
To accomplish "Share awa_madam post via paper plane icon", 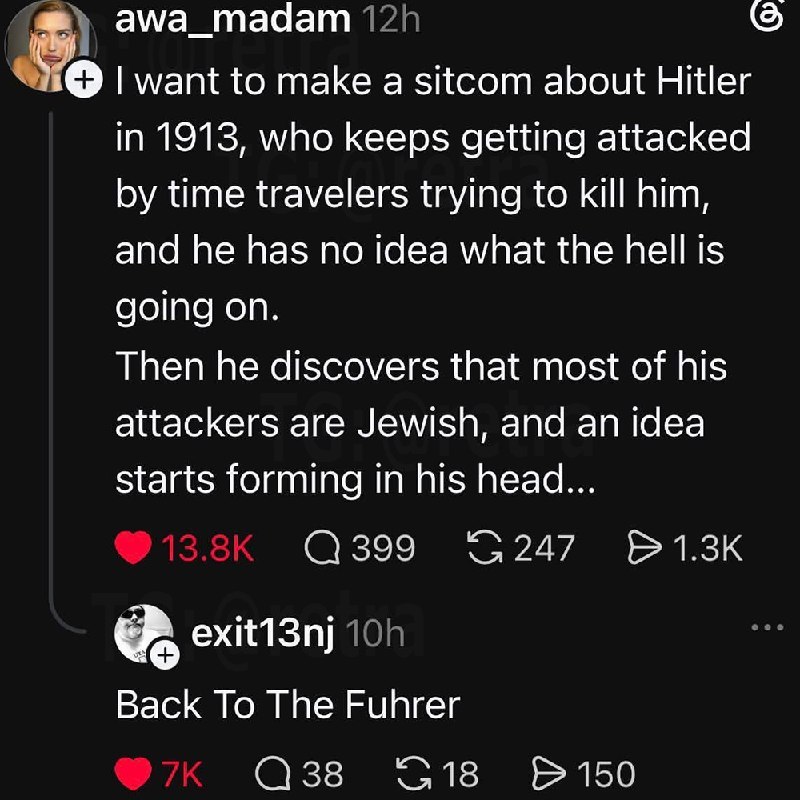I will coord(644,547).
